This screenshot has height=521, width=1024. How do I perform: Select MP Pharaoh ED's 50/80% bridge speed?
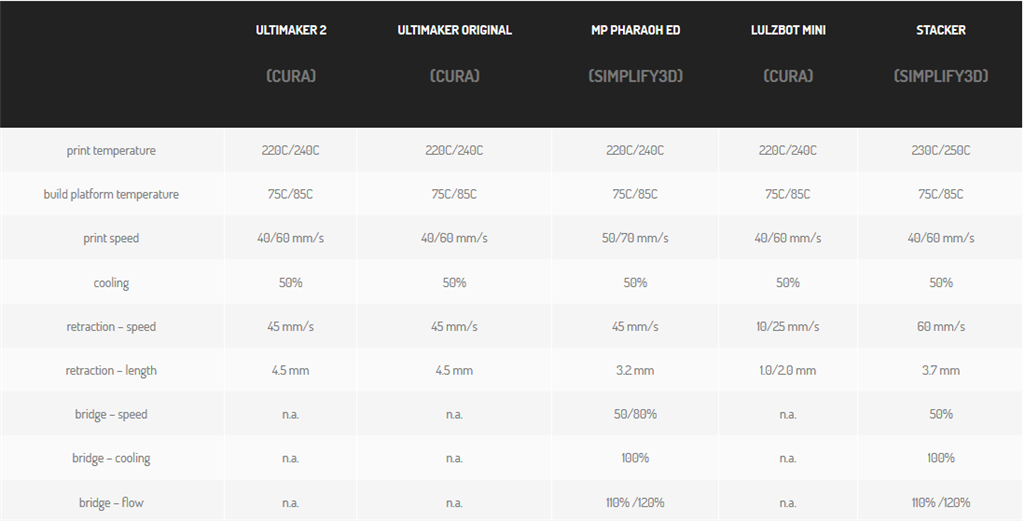(x=635, y=414)
